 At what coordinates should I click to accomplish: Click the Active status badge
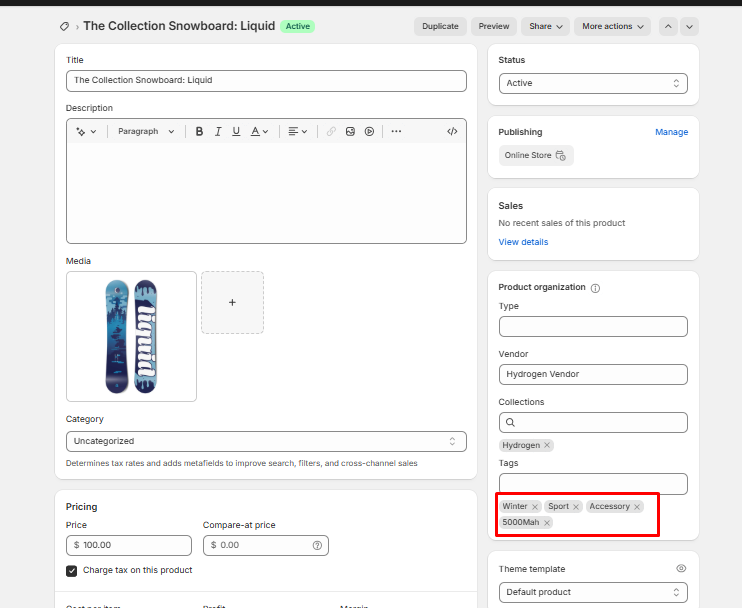[x=298, y=26]
